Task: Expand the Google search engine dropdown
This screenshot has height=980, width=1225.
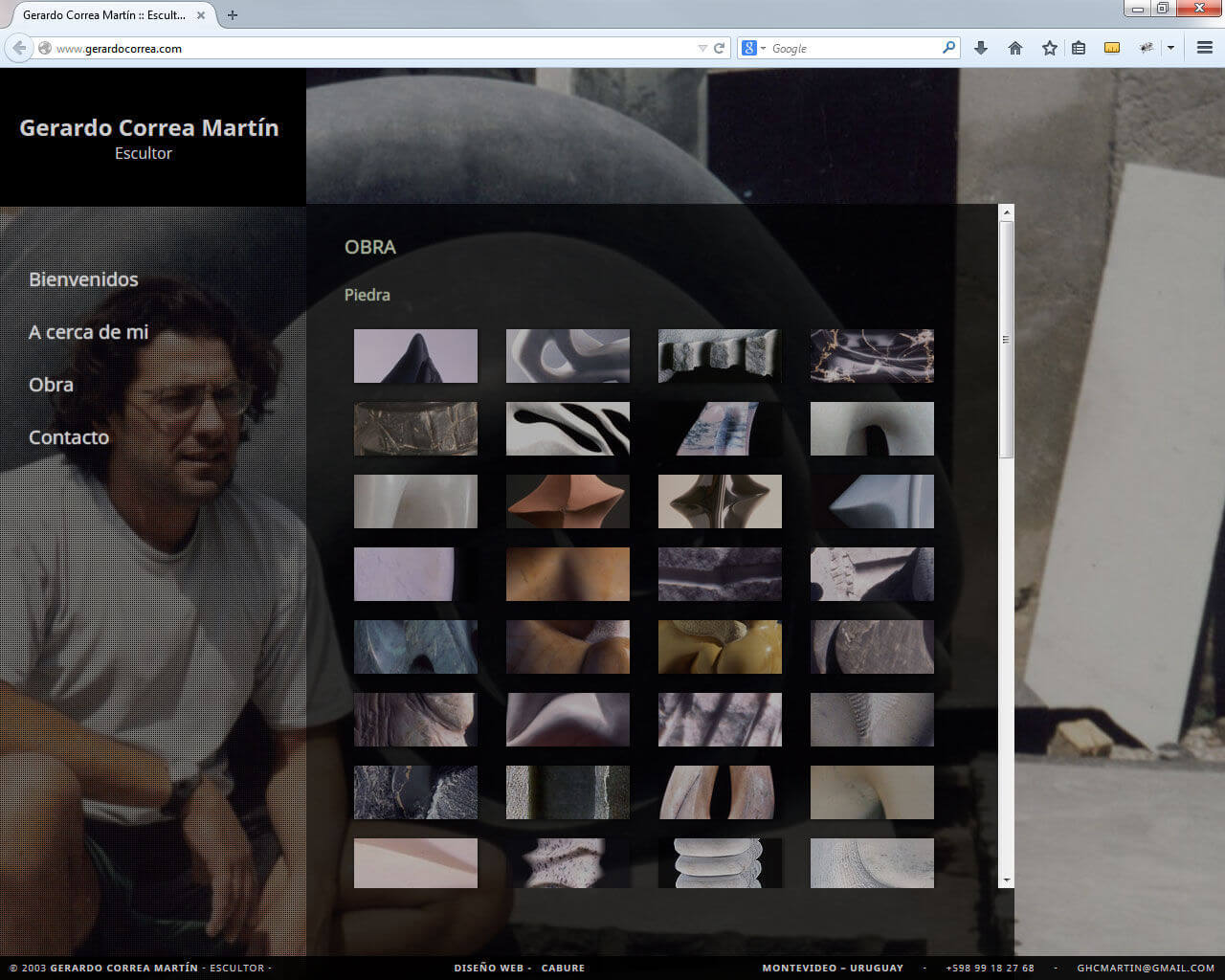Action: [754, 48]
